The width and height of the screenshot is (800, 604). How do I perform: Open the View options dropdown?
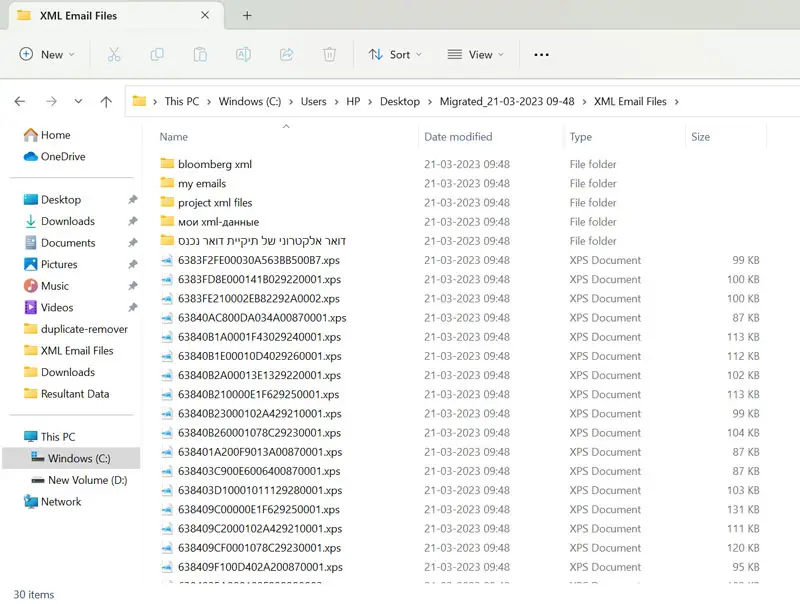[475, 55]
